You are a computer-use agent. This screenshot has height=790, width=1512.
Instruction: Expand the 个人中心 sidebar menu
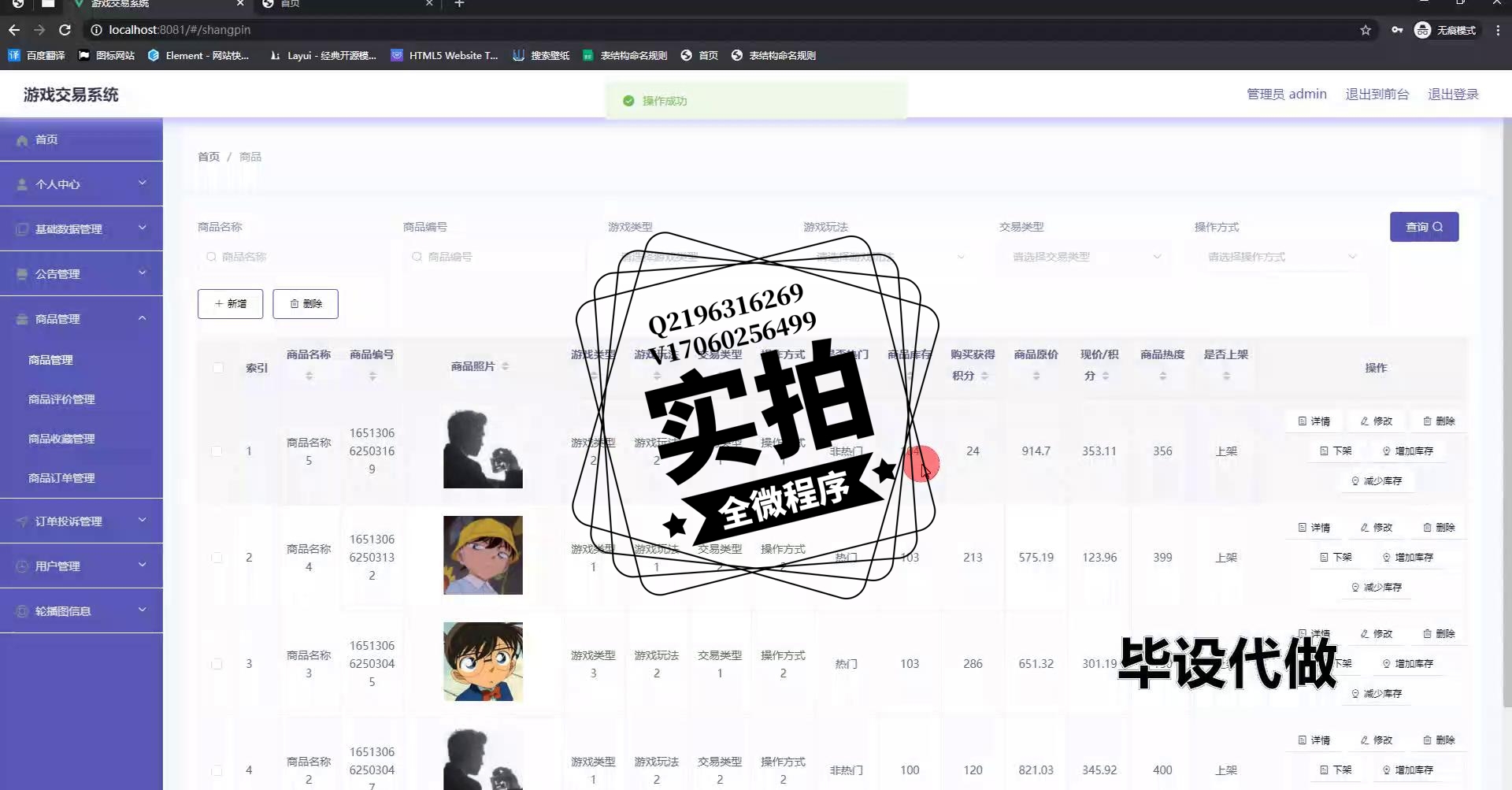[x=81, y=184]
